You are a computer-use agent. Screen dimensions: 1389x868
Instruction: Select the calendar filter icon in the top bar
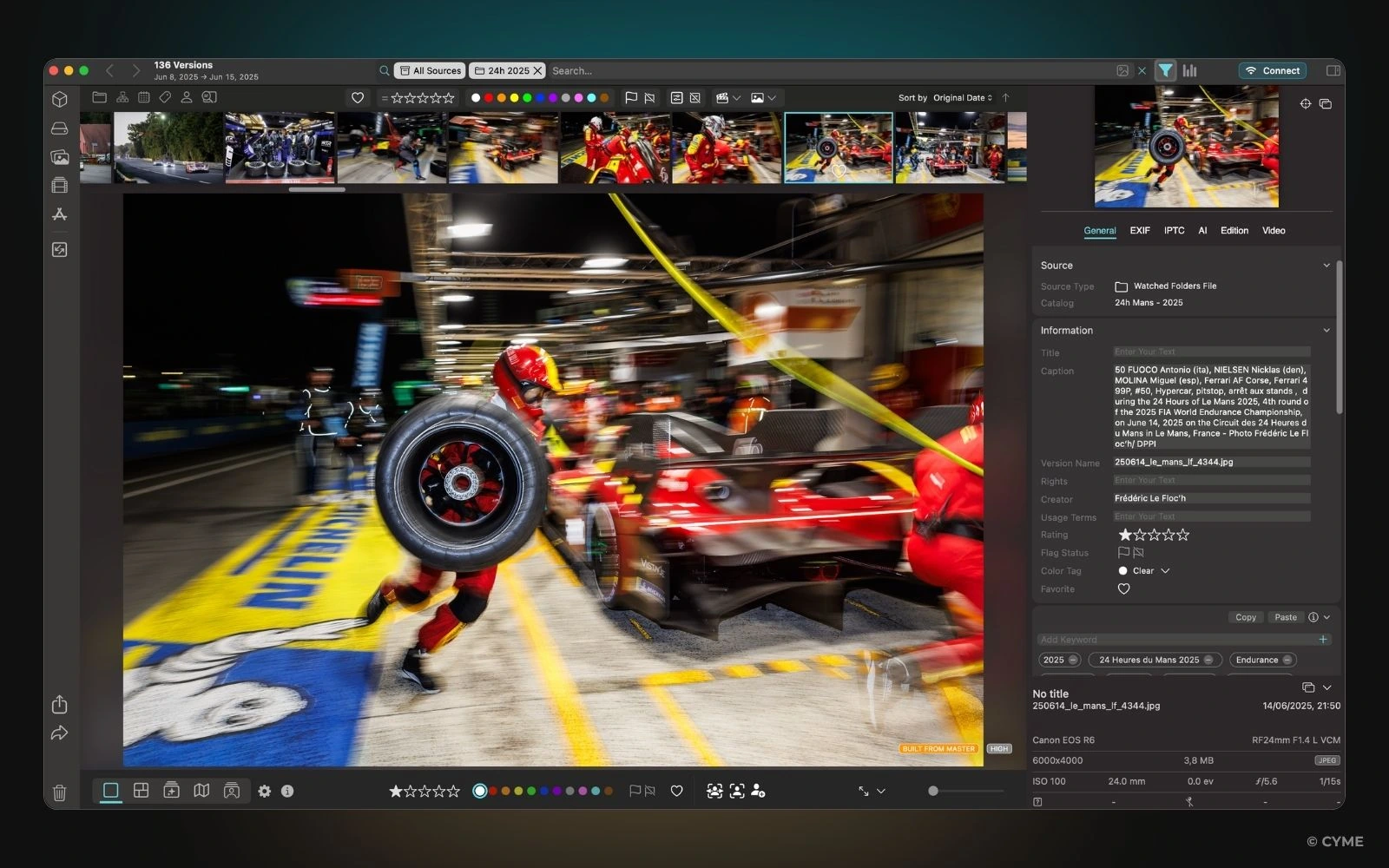[x=143, y=97]
